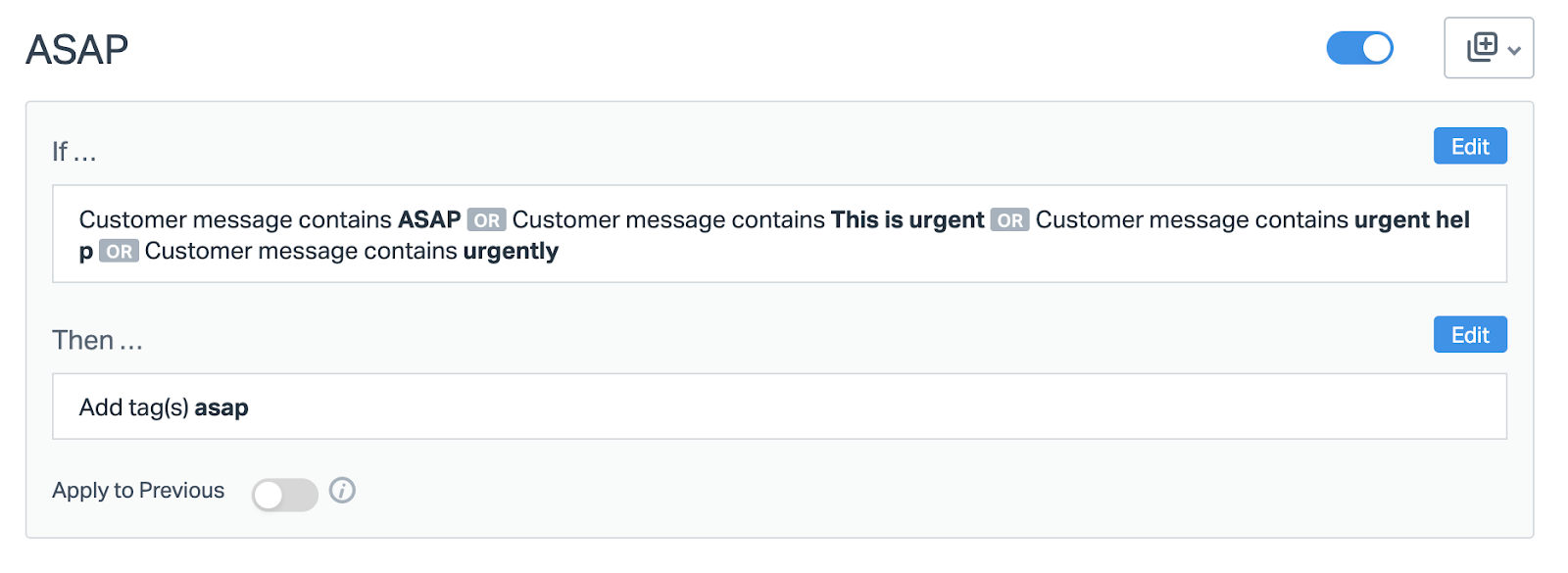Click the ASAP rule title

click(76, 49)
